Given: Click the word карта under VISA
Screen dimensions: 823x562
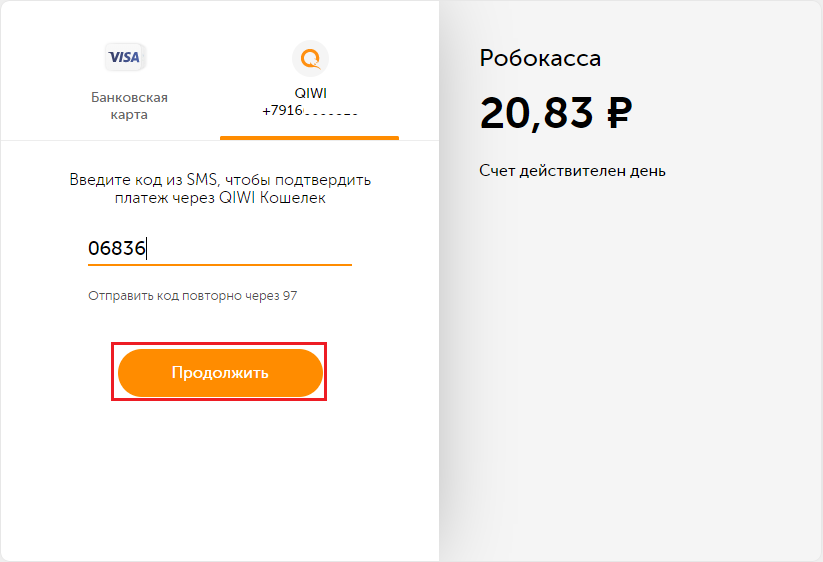Looking at the screenshot, I should point(129,114).
